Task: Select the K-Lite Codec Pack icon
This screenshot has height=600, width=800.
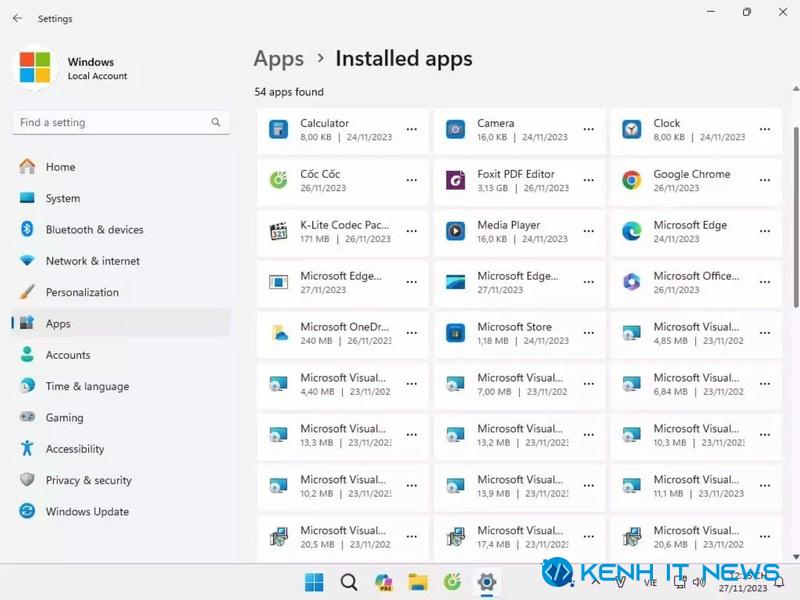Action: [x=279, y=231]
